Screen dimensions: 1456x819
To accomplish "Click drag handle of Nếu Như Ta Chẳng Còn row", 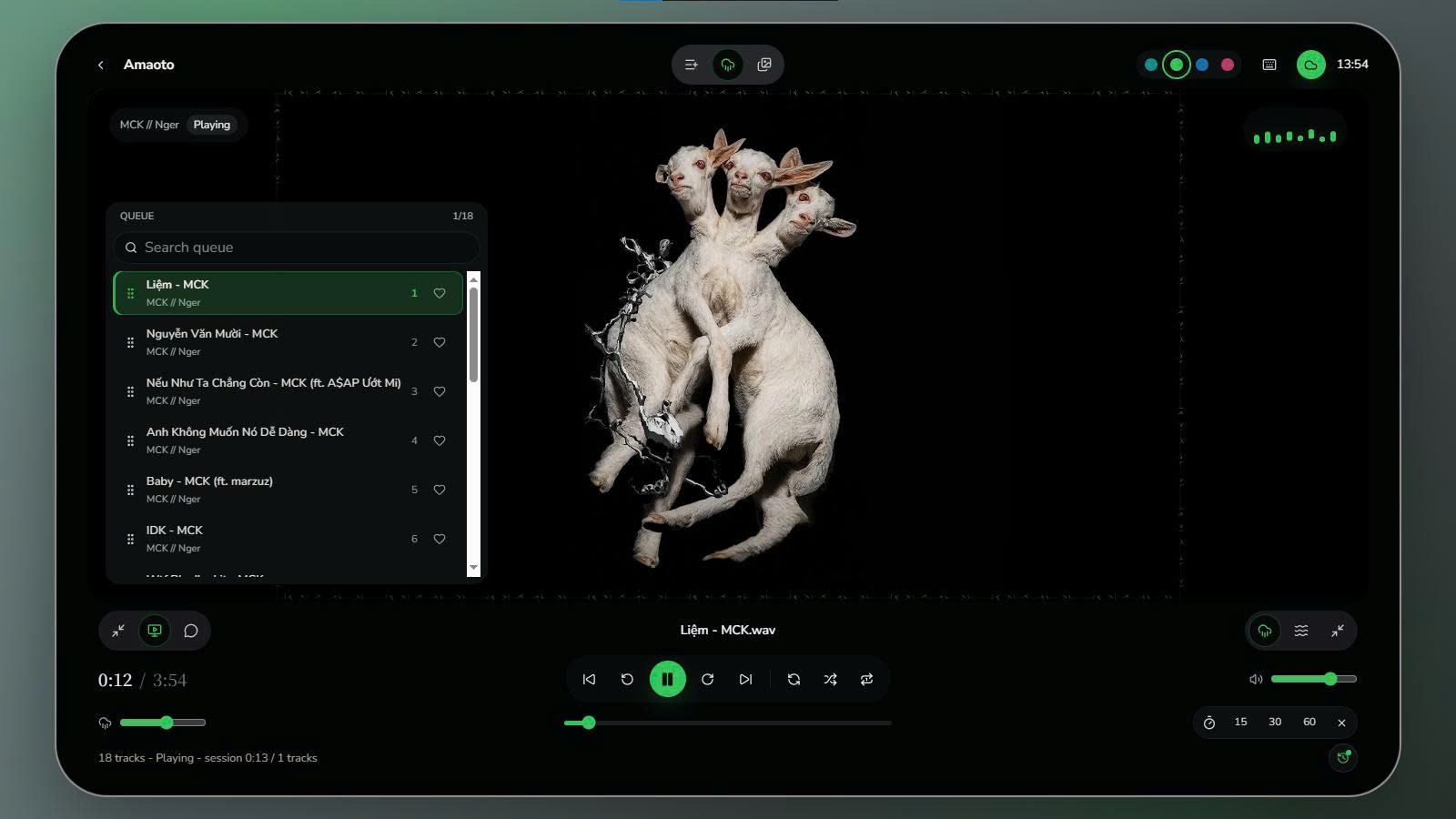I will tap(130, 391).
